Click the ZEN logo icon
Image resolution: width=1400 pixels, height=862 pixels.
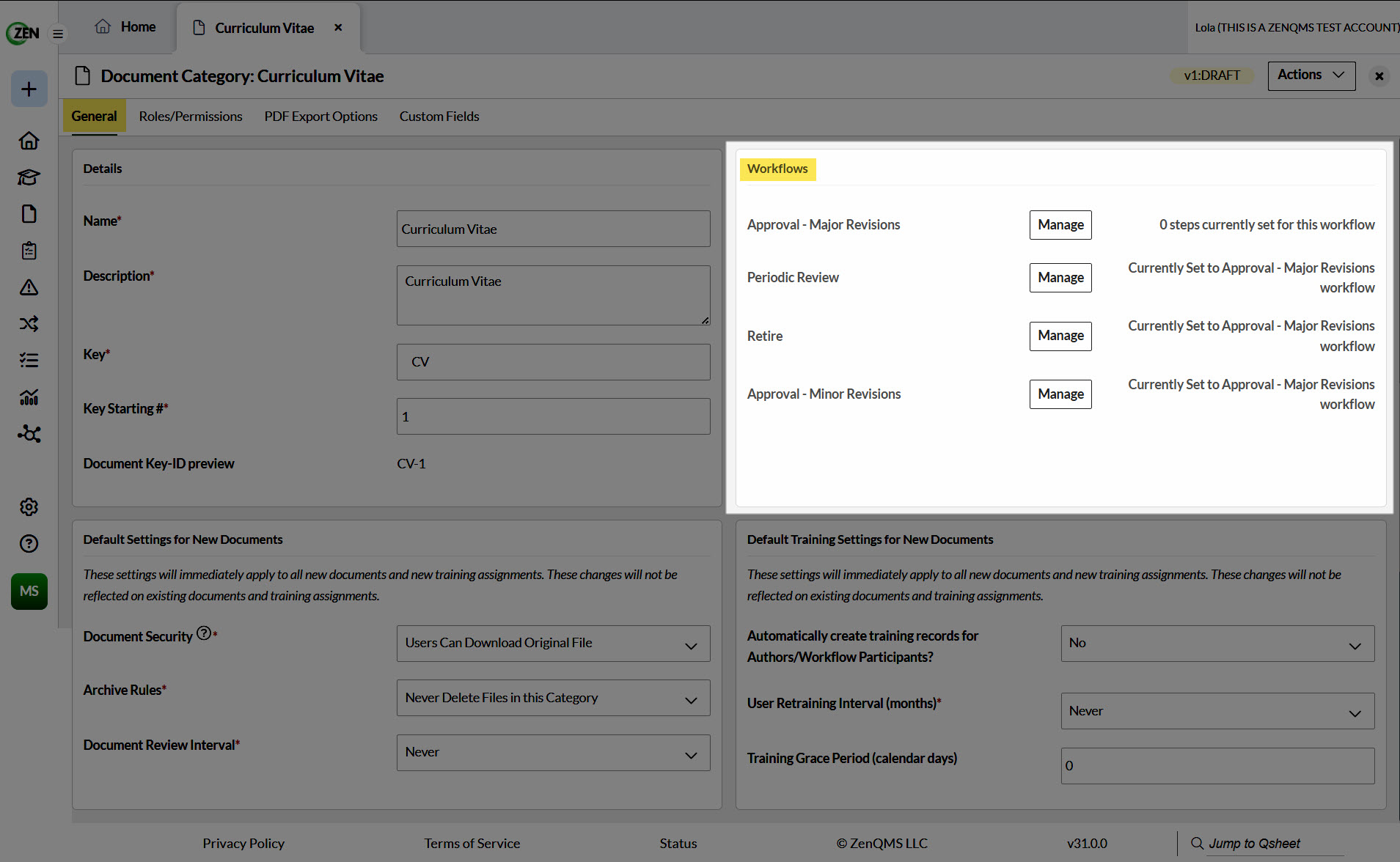coord(23,32)
